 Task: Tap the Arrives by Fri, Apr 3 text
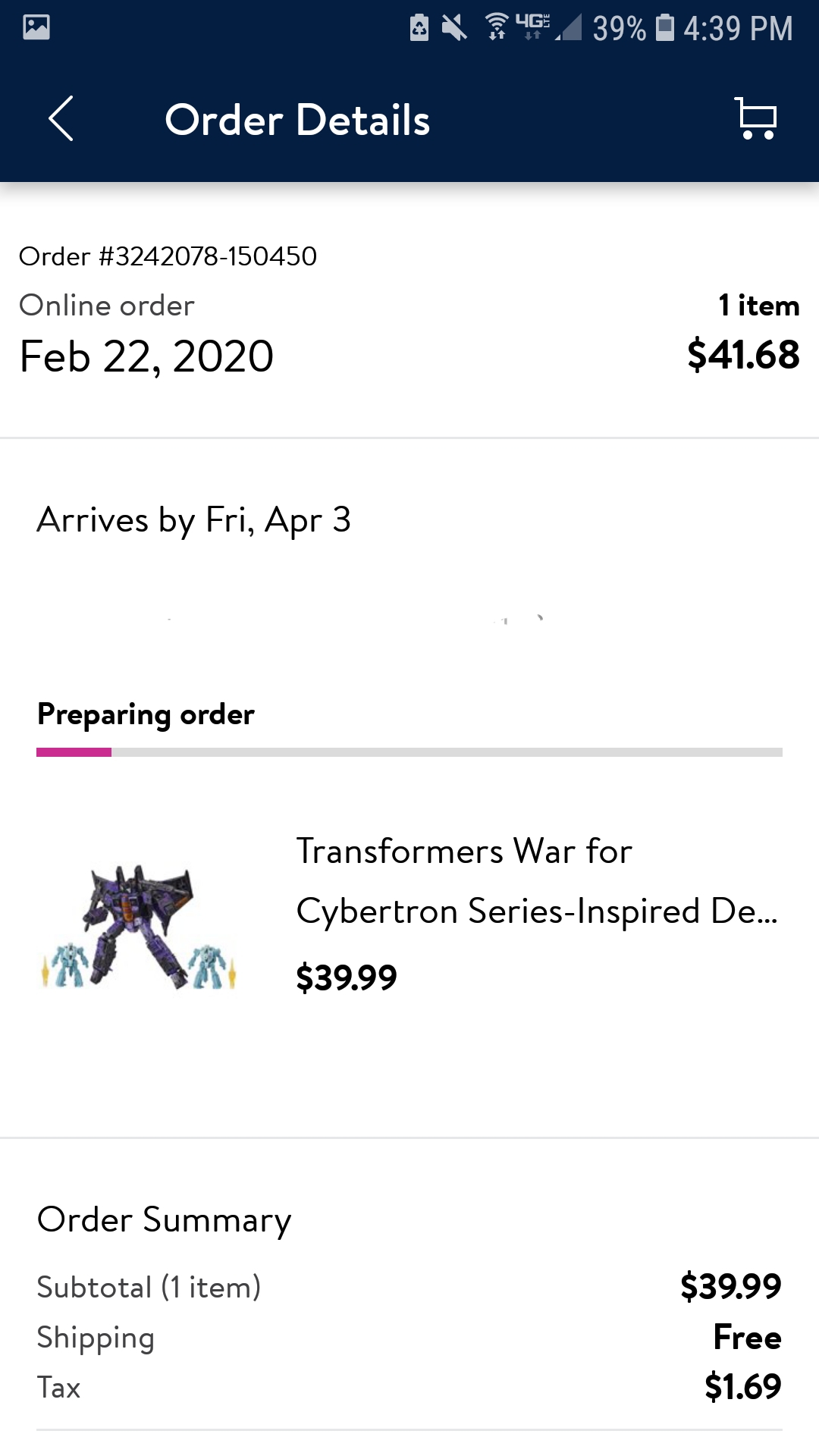coord(194,520)
